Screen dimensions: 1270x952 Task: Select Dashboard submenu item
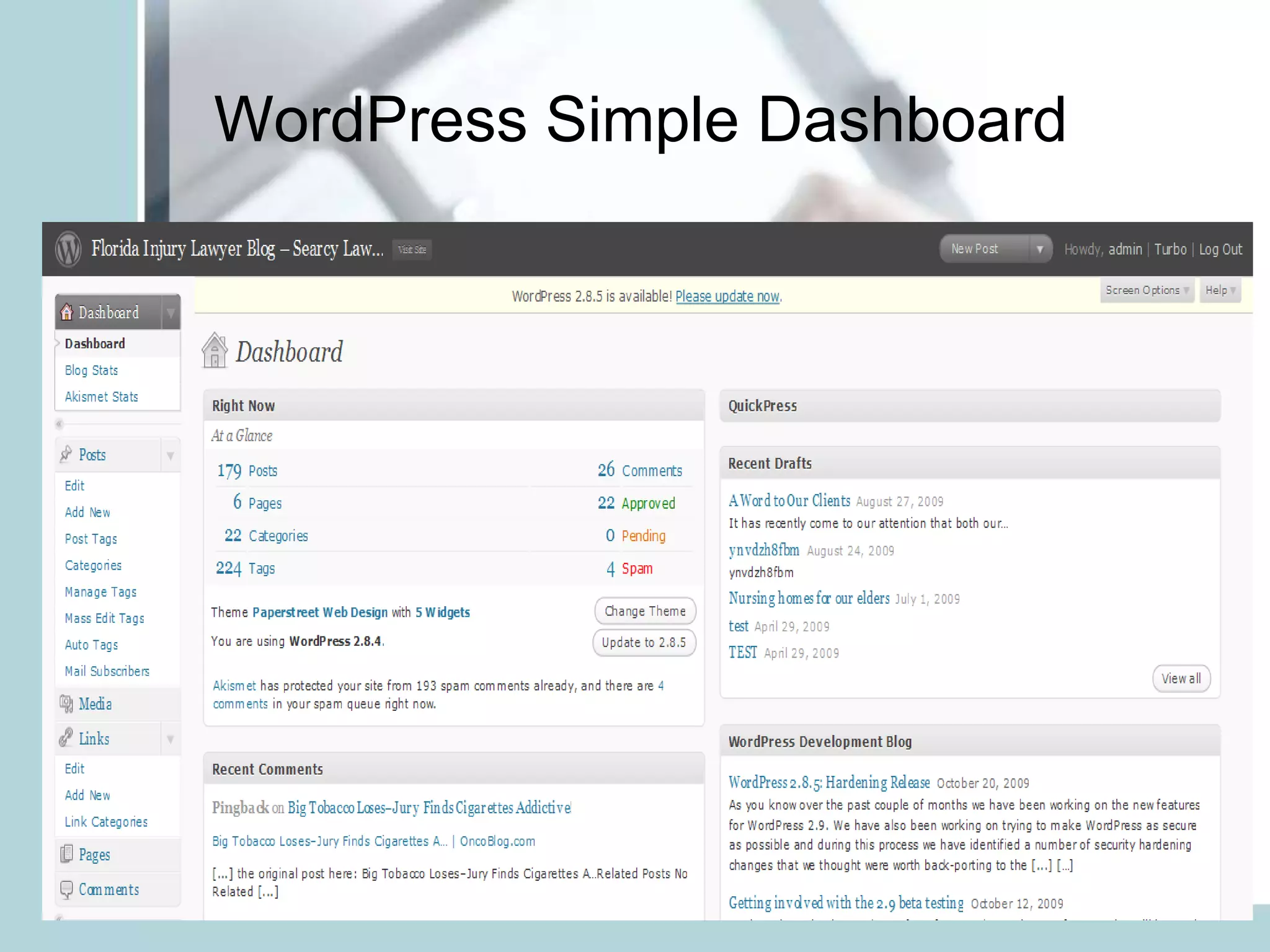coord(95,343)
